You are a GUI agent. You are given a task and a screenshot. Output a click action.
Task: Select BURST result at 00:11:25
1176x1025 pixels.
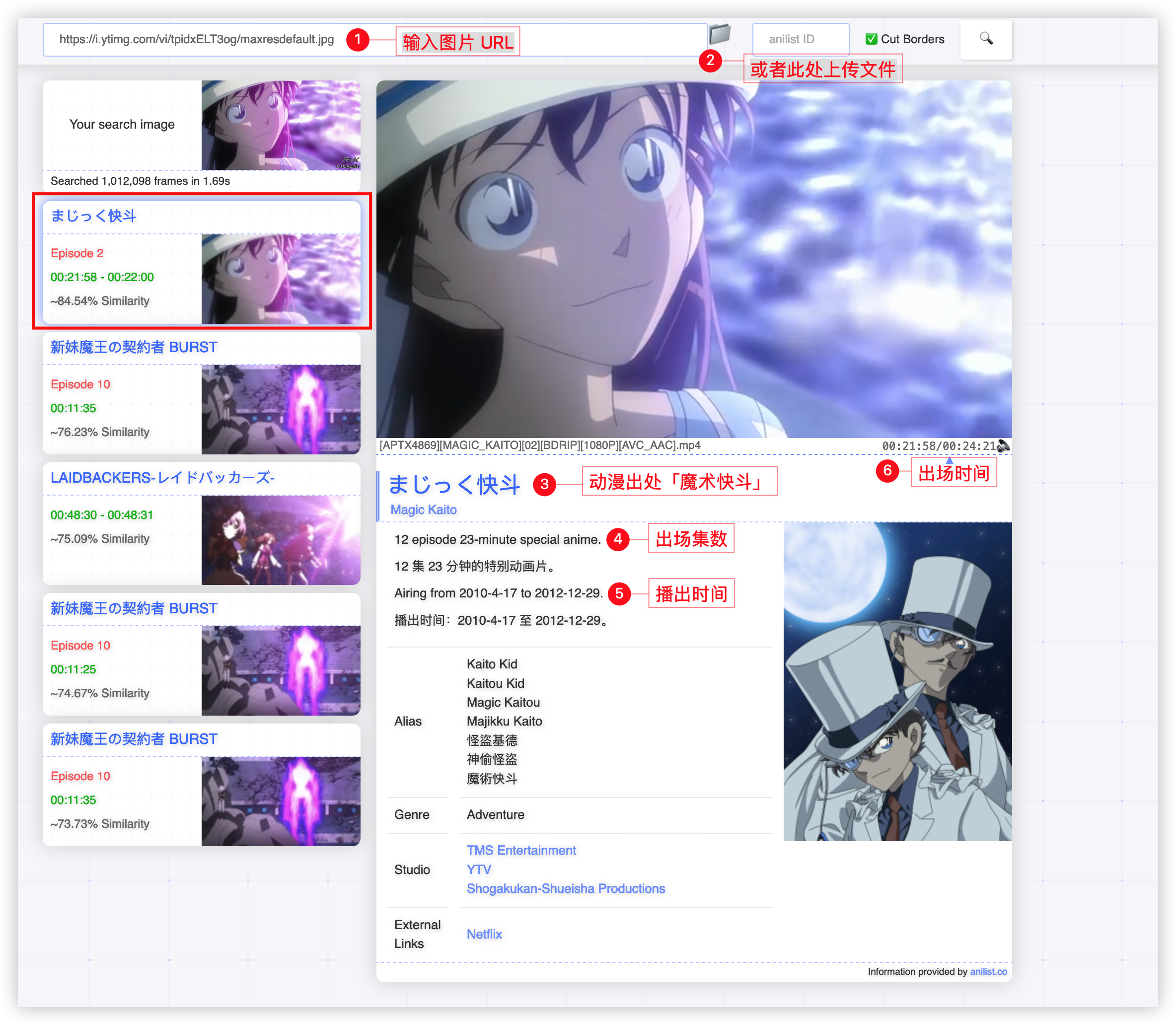201,654
